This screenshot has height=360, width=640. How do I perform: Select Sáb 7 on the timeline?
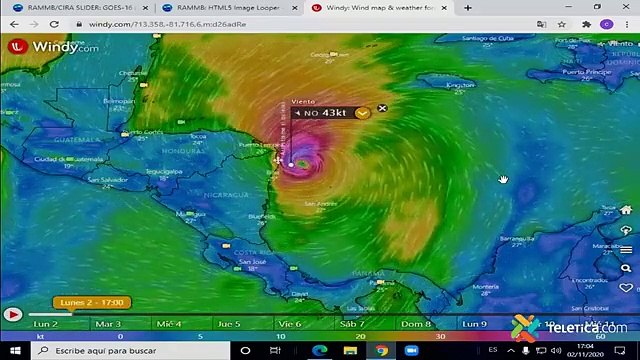pos(352,324)
